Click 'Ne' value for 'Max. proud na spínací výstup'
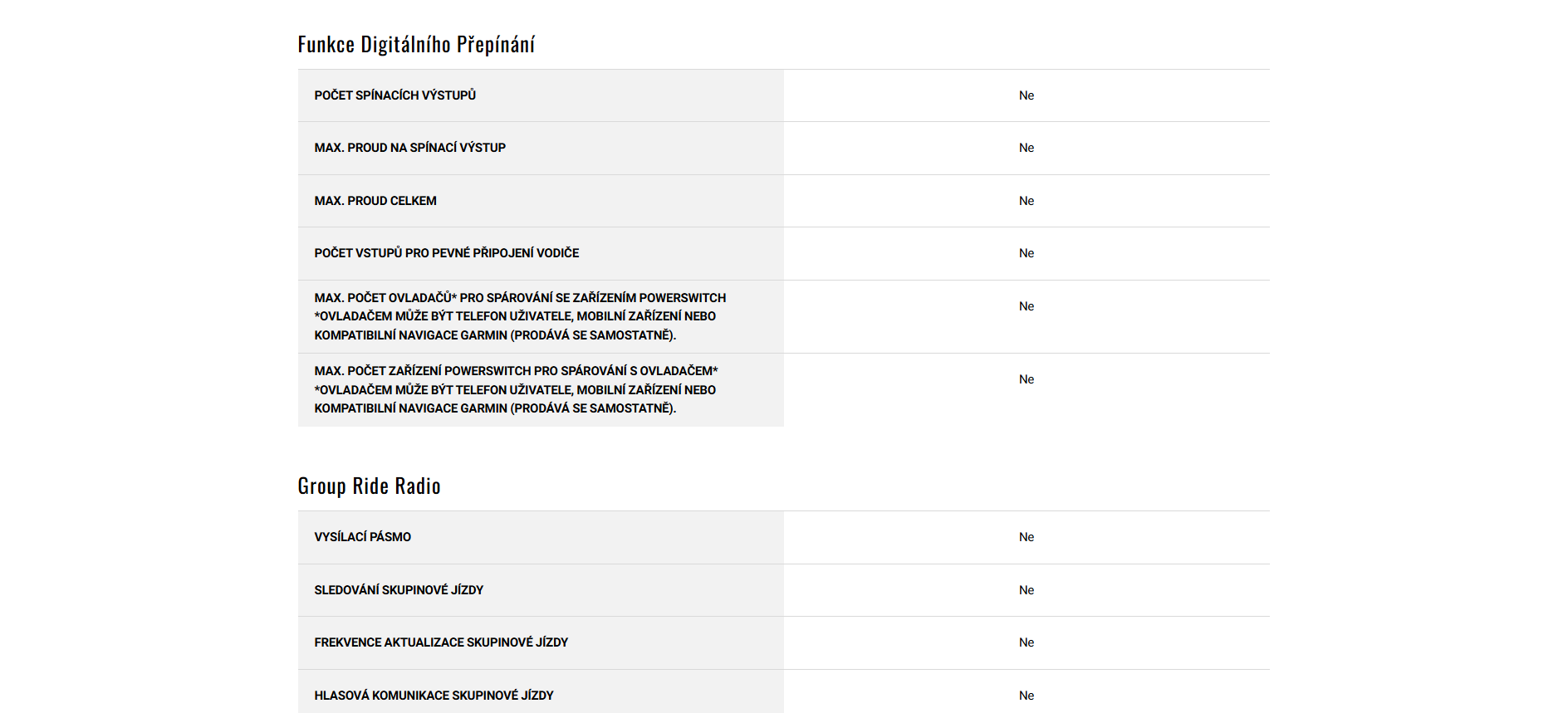 tap(1026, 148)
